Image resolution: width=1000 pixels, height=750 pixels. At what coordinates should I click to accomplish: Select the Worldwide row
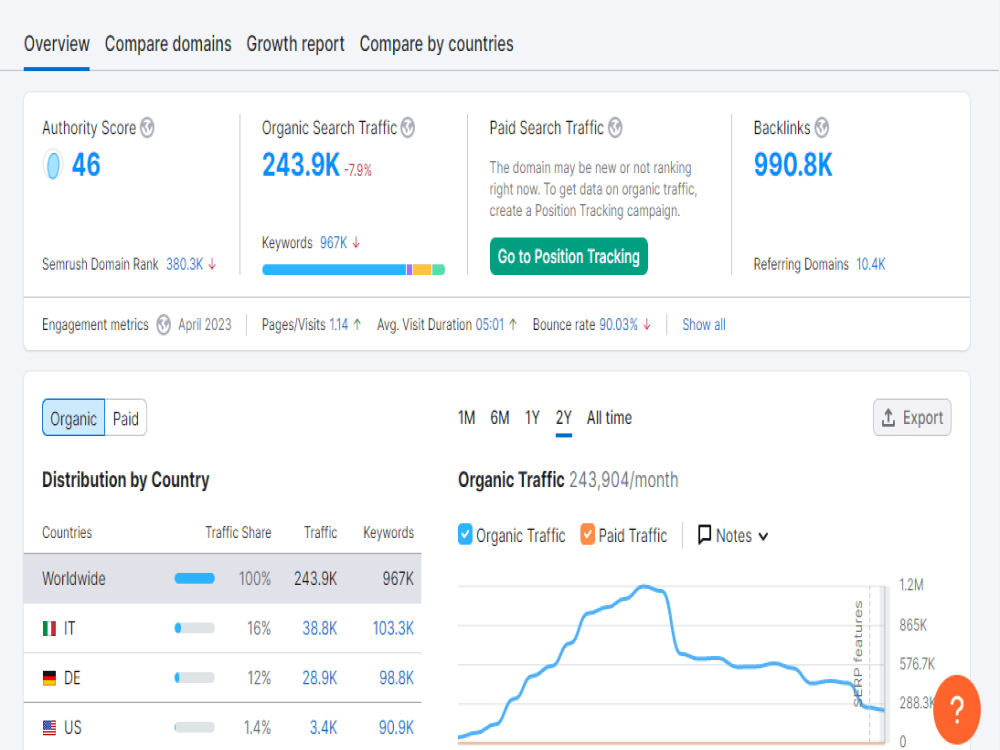click(223, 578)
